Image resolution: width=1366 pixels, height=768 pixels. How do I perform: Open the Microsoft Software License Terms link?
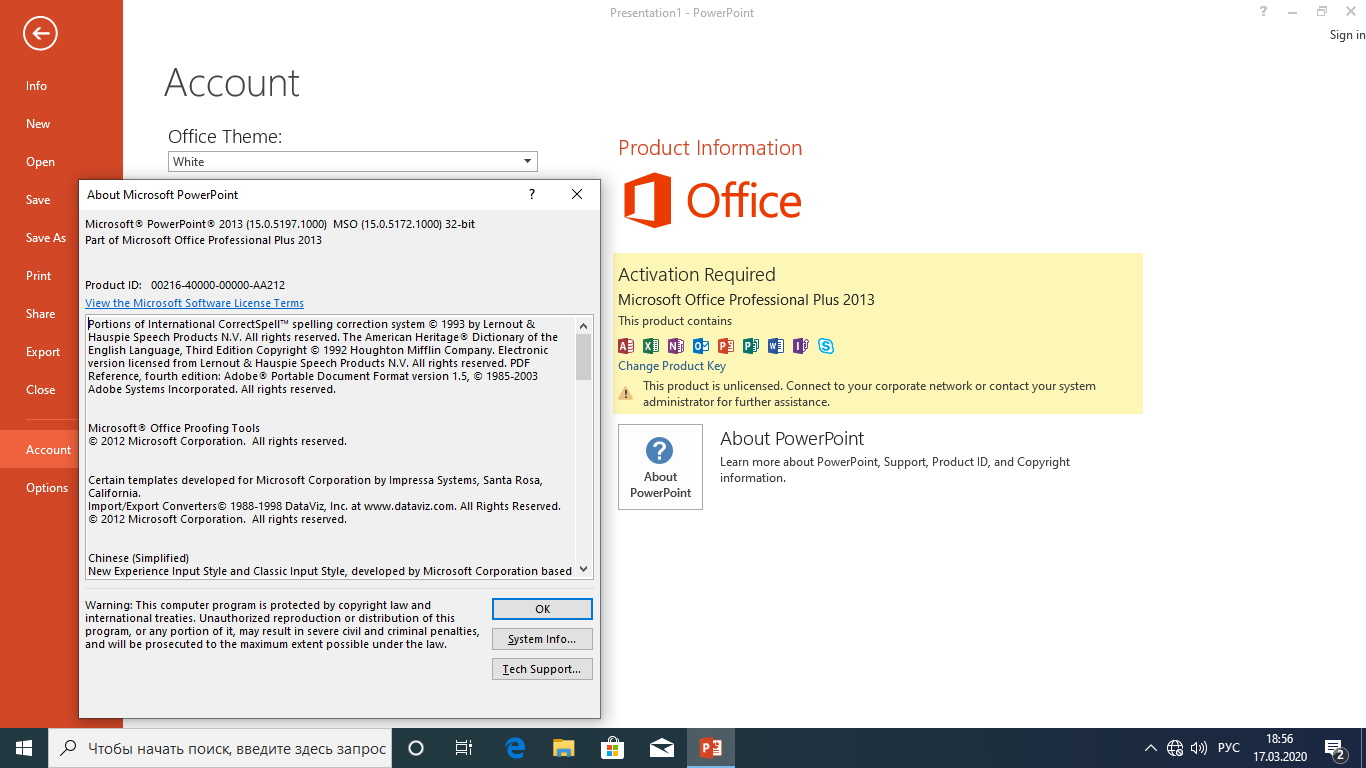(194, 303)
